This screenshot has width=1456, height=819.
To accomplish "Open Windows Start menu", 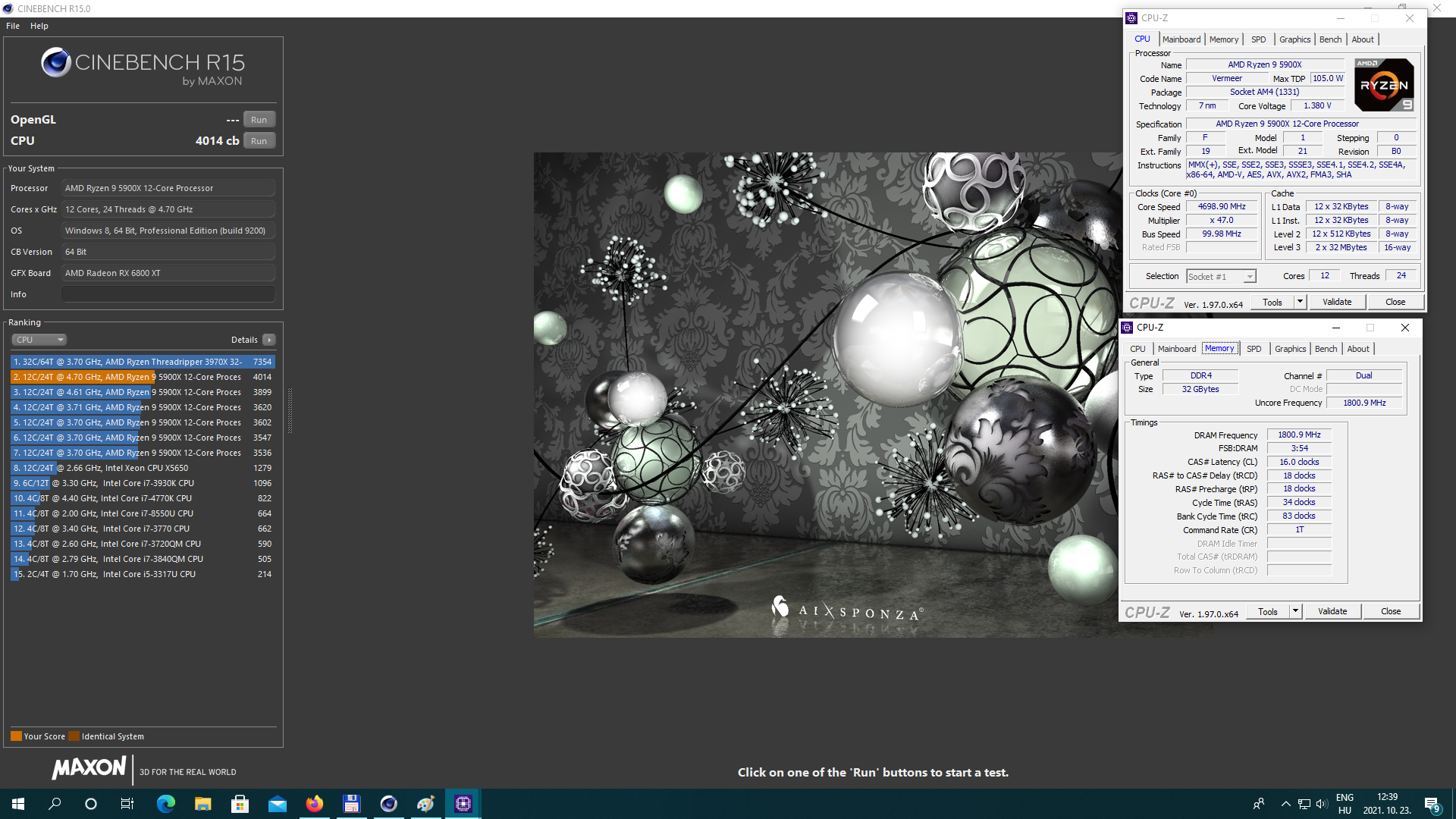I will (x=18, y=804).
